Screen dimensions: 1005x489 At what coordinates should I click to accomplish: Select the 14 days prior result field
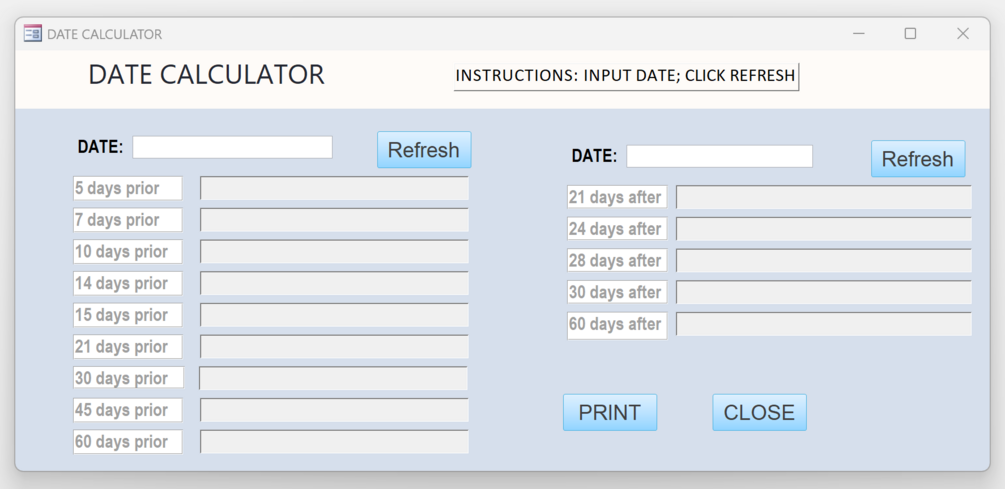pos(335,283)
